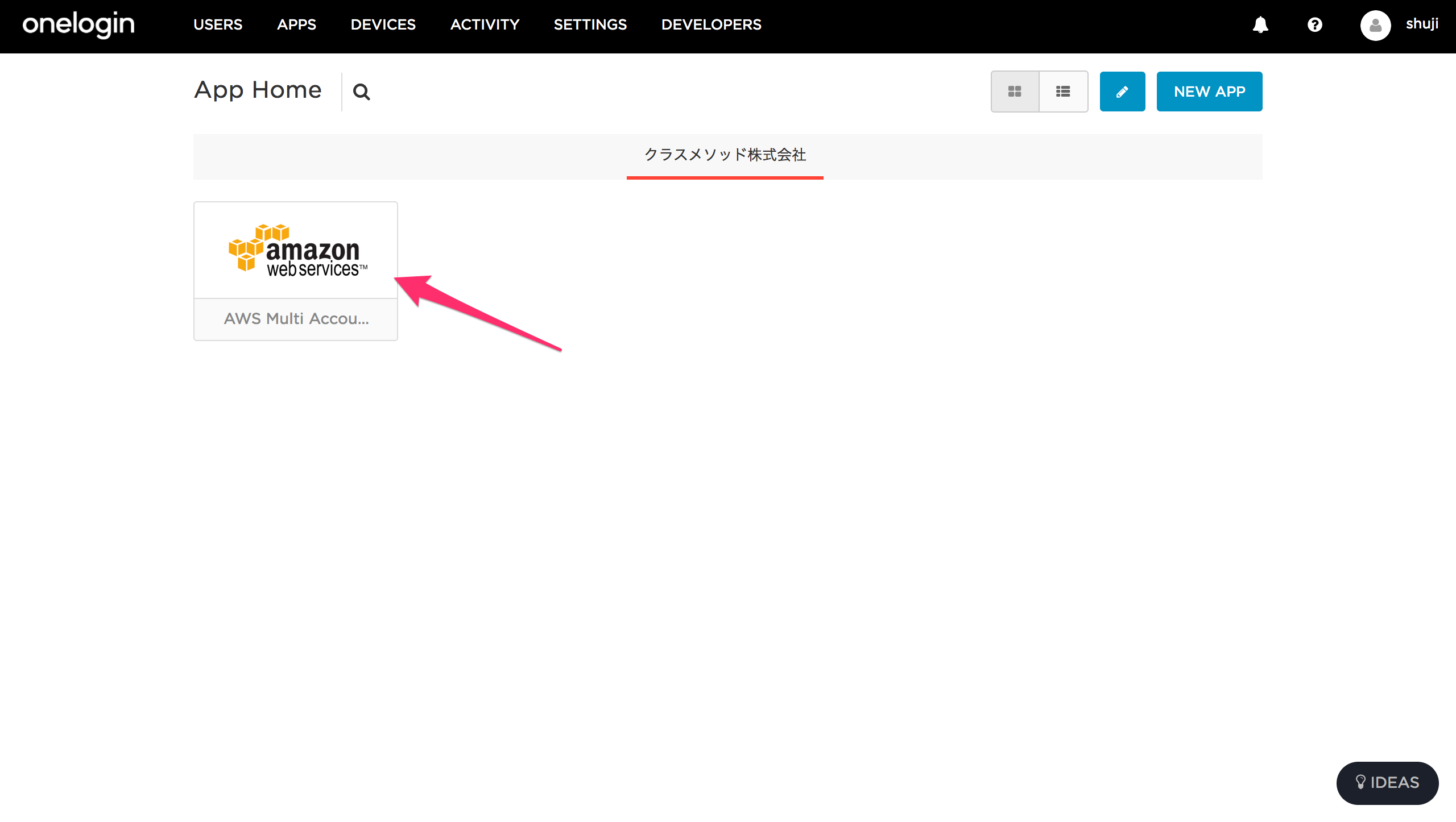Image resolution: width=1456 pixels, height=822 pixels.
Task: Click the user profile avatar icon
Action: [1376, 24]
